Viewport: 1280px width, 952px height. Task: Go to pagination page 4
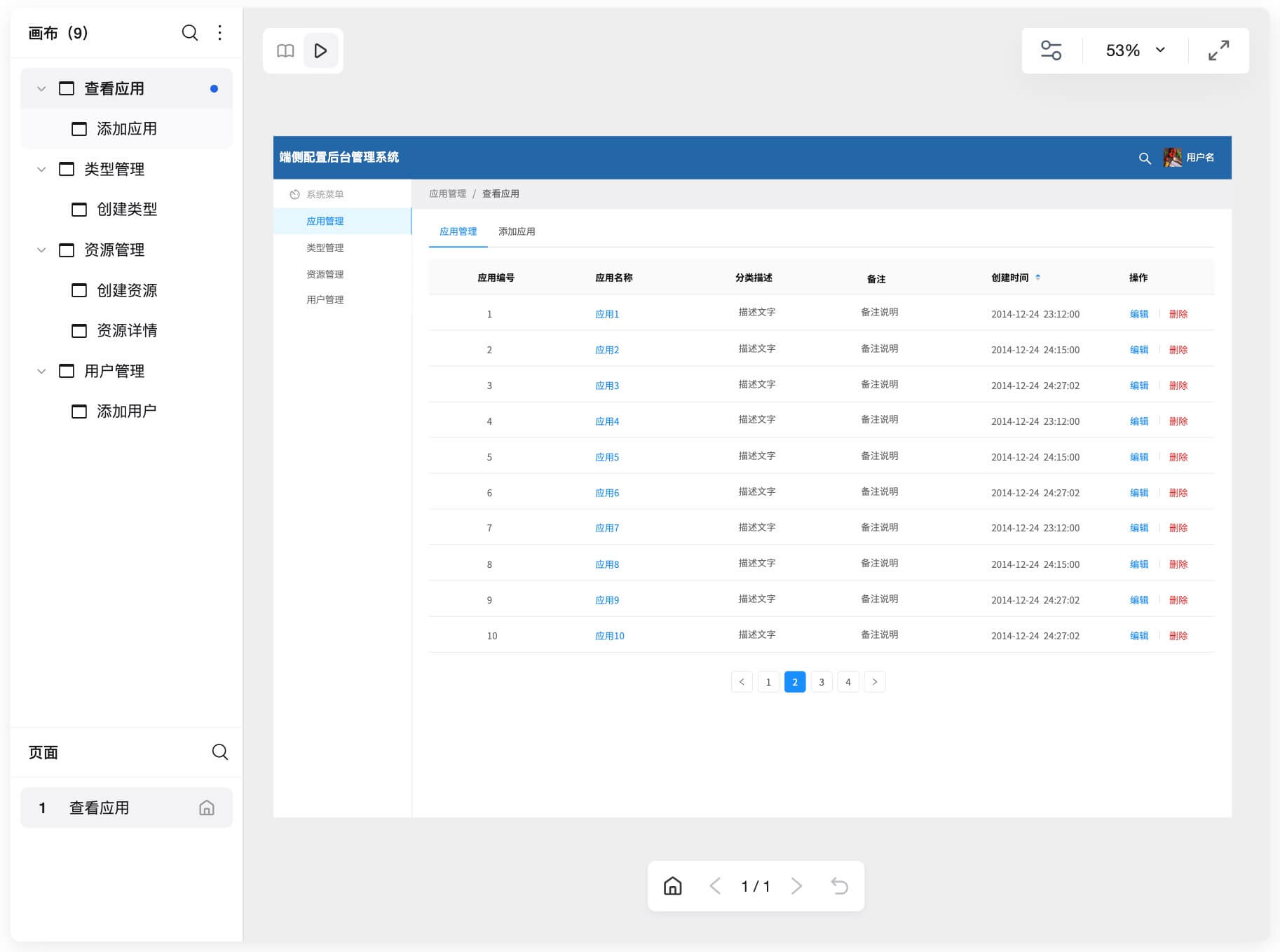[848, 682]
